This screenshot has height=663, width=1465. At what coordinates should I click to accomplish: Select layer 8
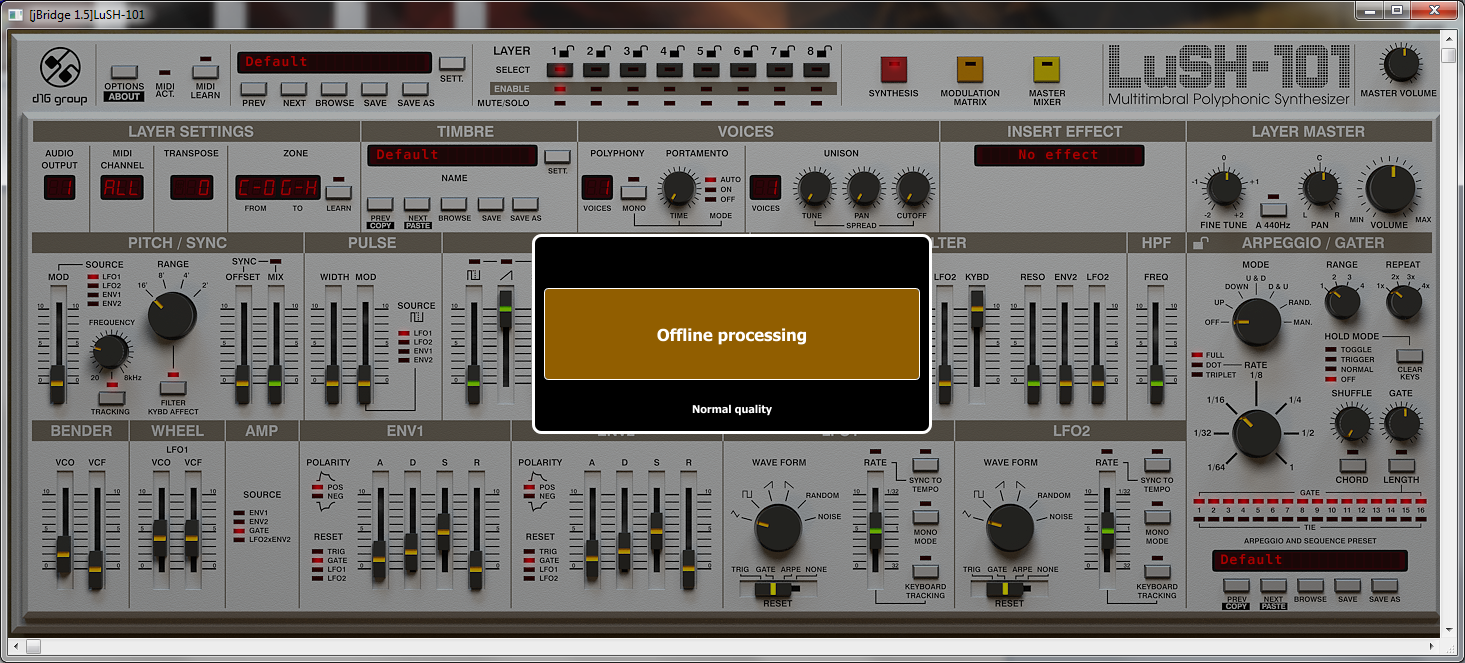(x=817, y=70)
